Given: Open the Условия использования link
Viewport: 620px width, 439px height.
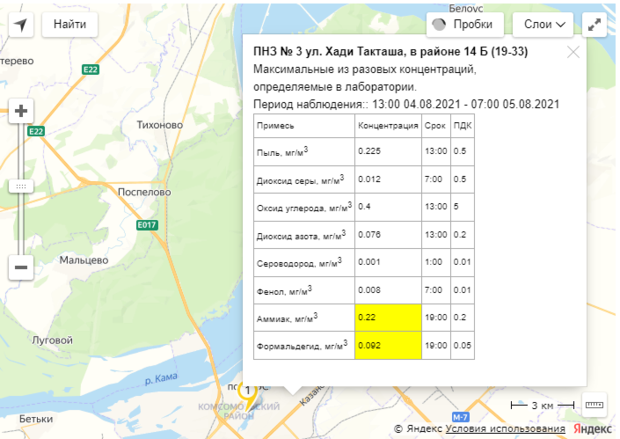Looking at the screenshot, I should (495, 429).
